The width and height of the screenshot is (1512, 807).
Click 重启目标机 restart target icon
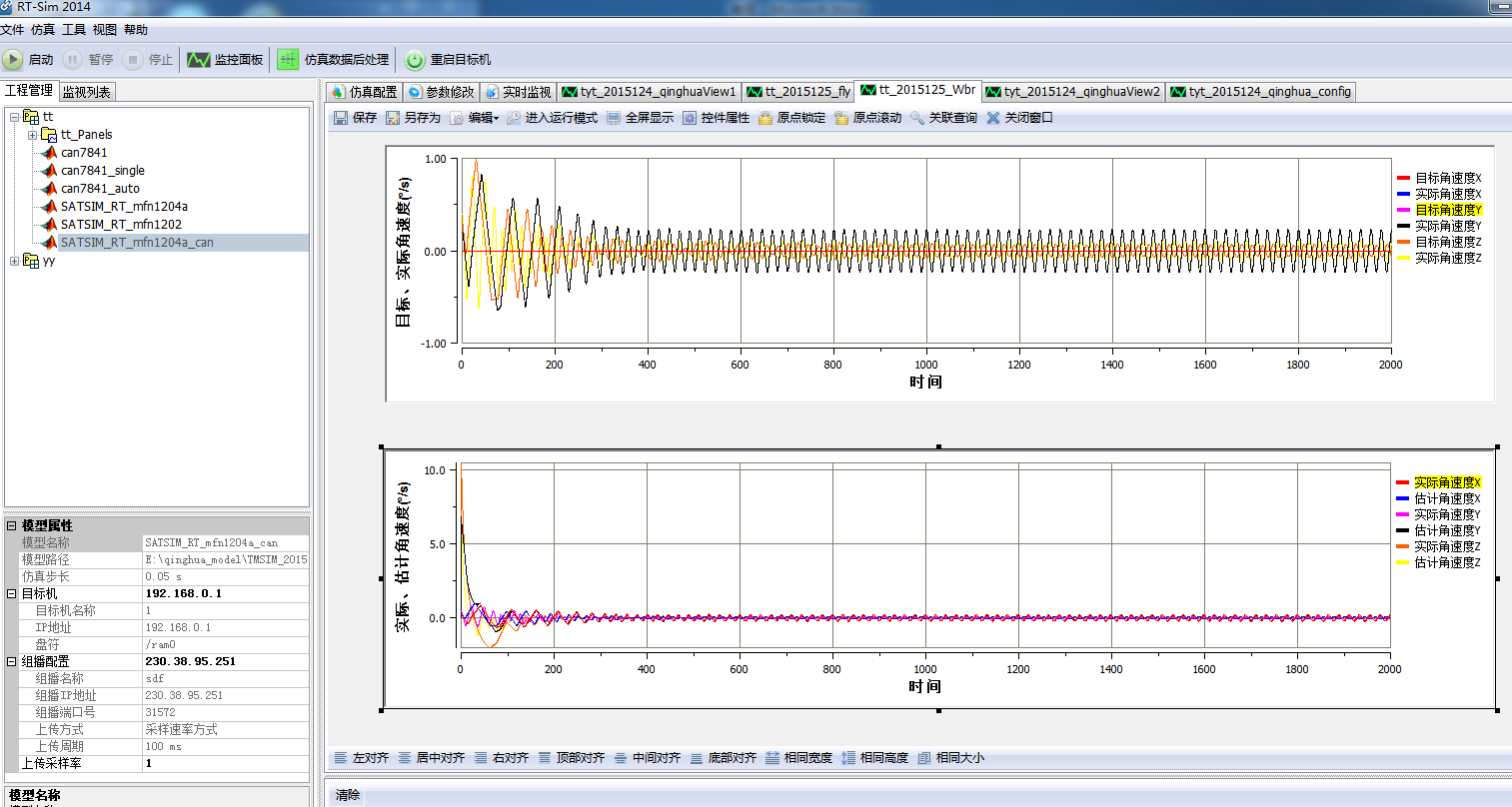(x=415, y=60)
